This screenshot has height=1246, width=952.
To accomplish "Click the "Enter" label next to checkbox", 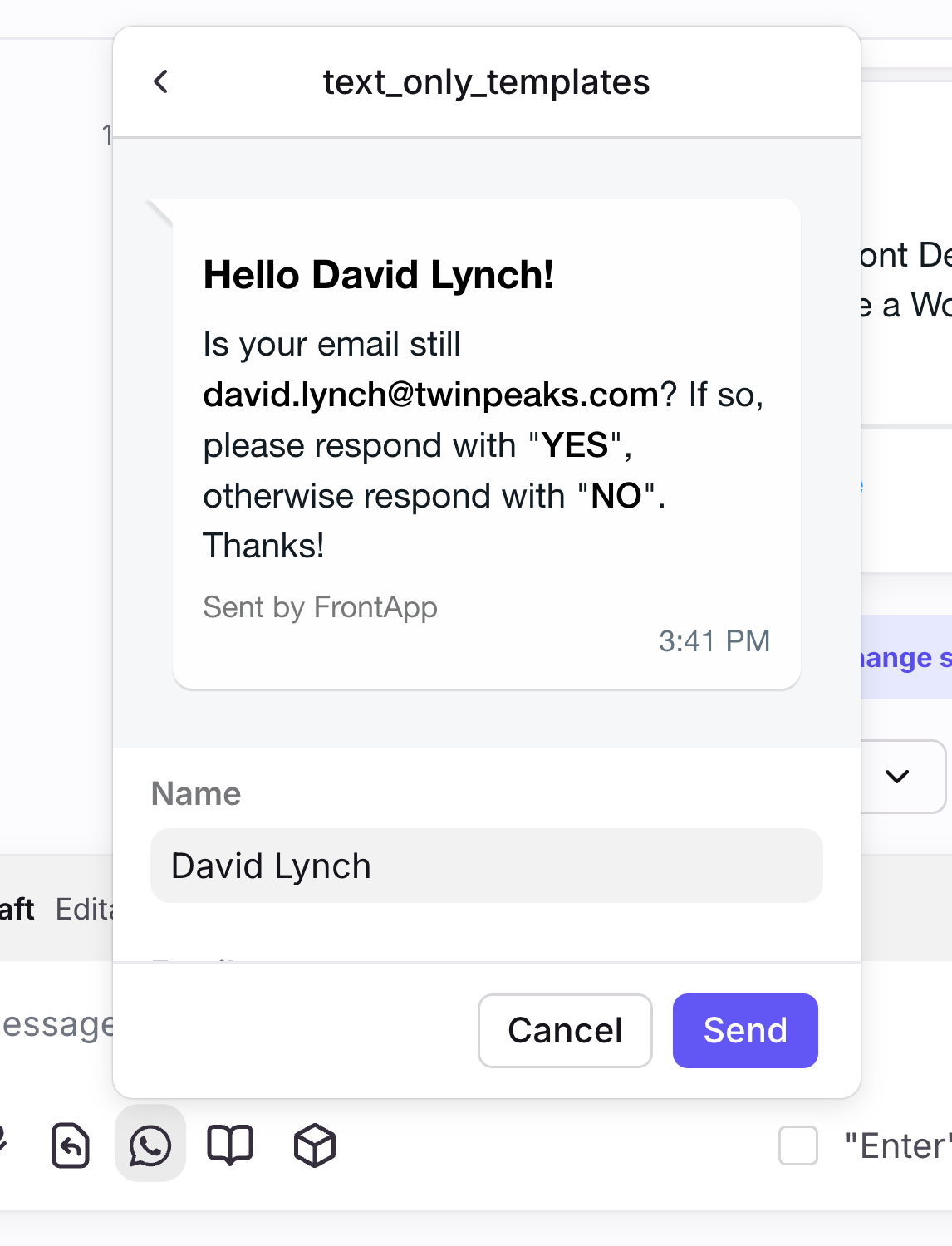I will tap(897, 1146).
